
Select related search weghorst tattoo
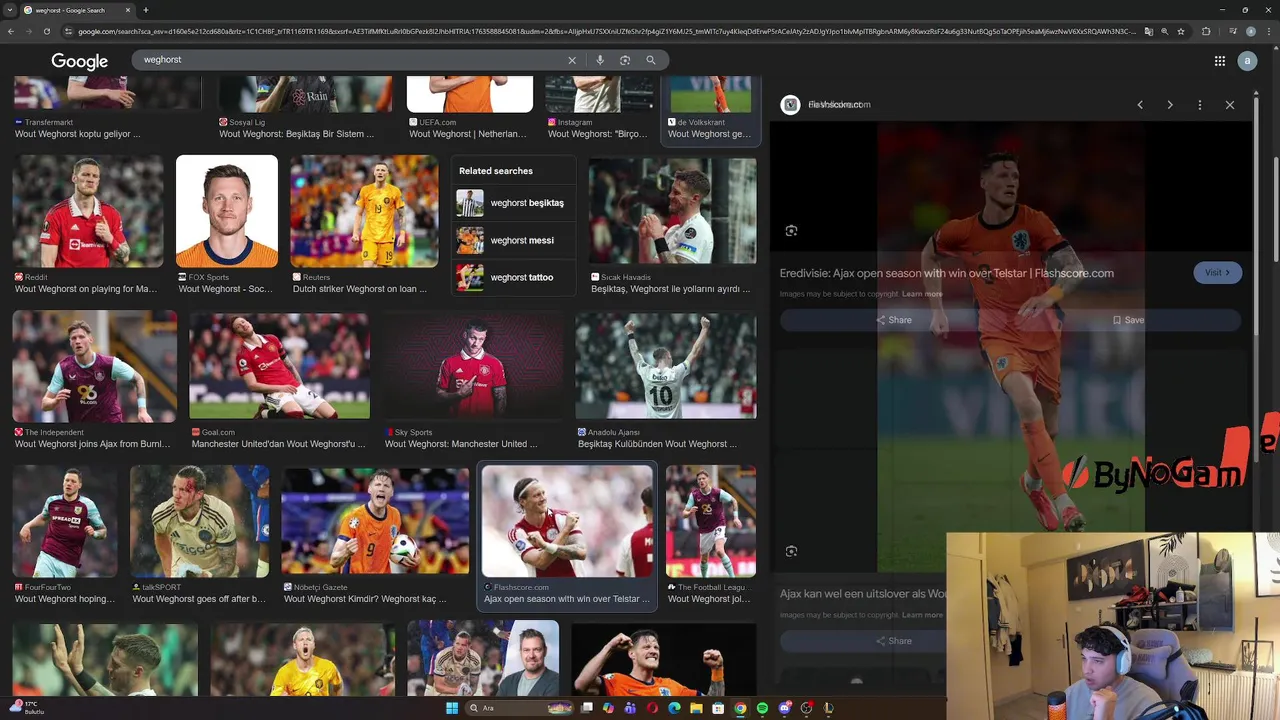514,277
